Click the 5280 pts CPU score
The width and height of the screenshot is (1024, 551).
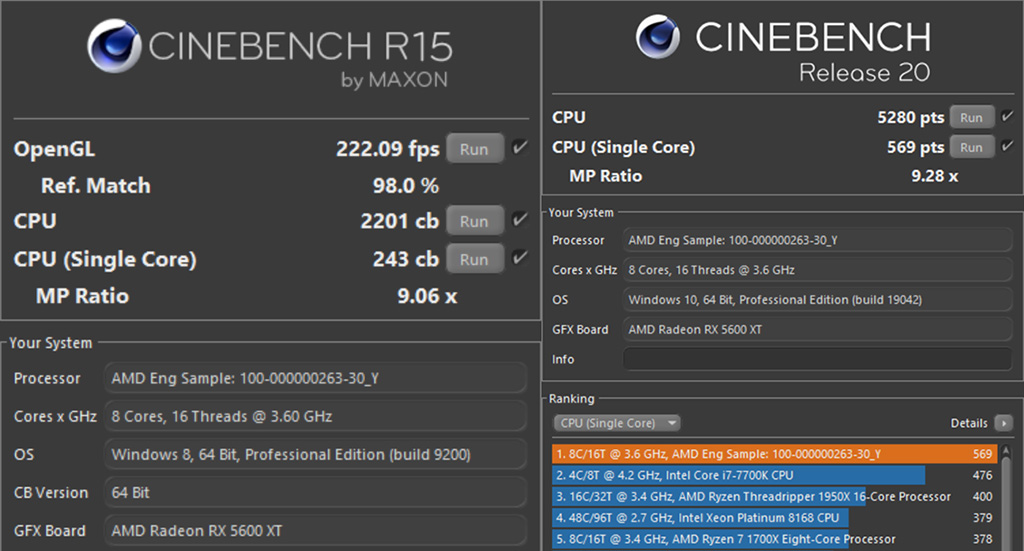(x=910, y=118)
